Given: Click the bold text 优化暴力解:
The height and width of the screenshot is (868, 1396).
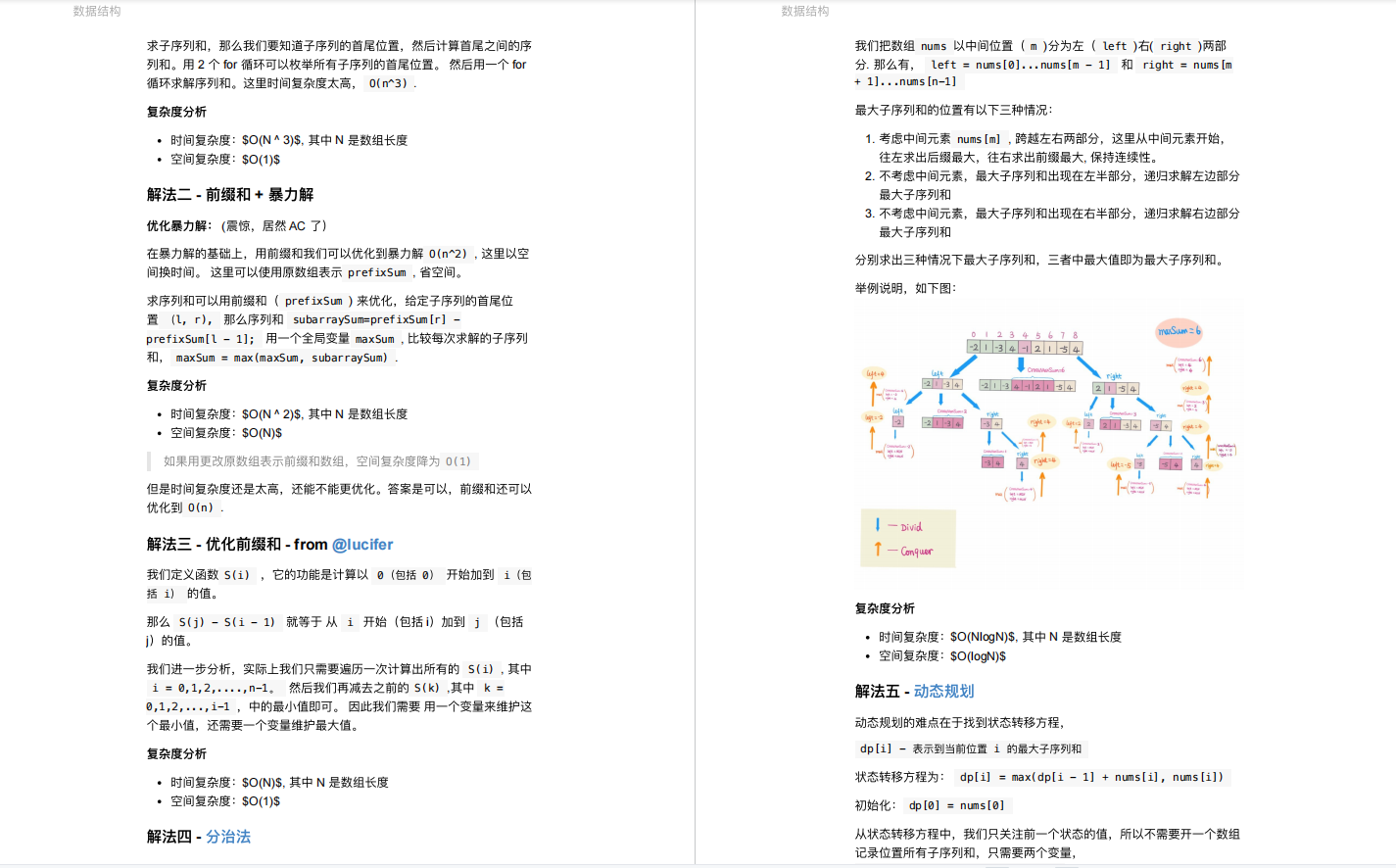Looking at the screenshot, I should [179, 226].
